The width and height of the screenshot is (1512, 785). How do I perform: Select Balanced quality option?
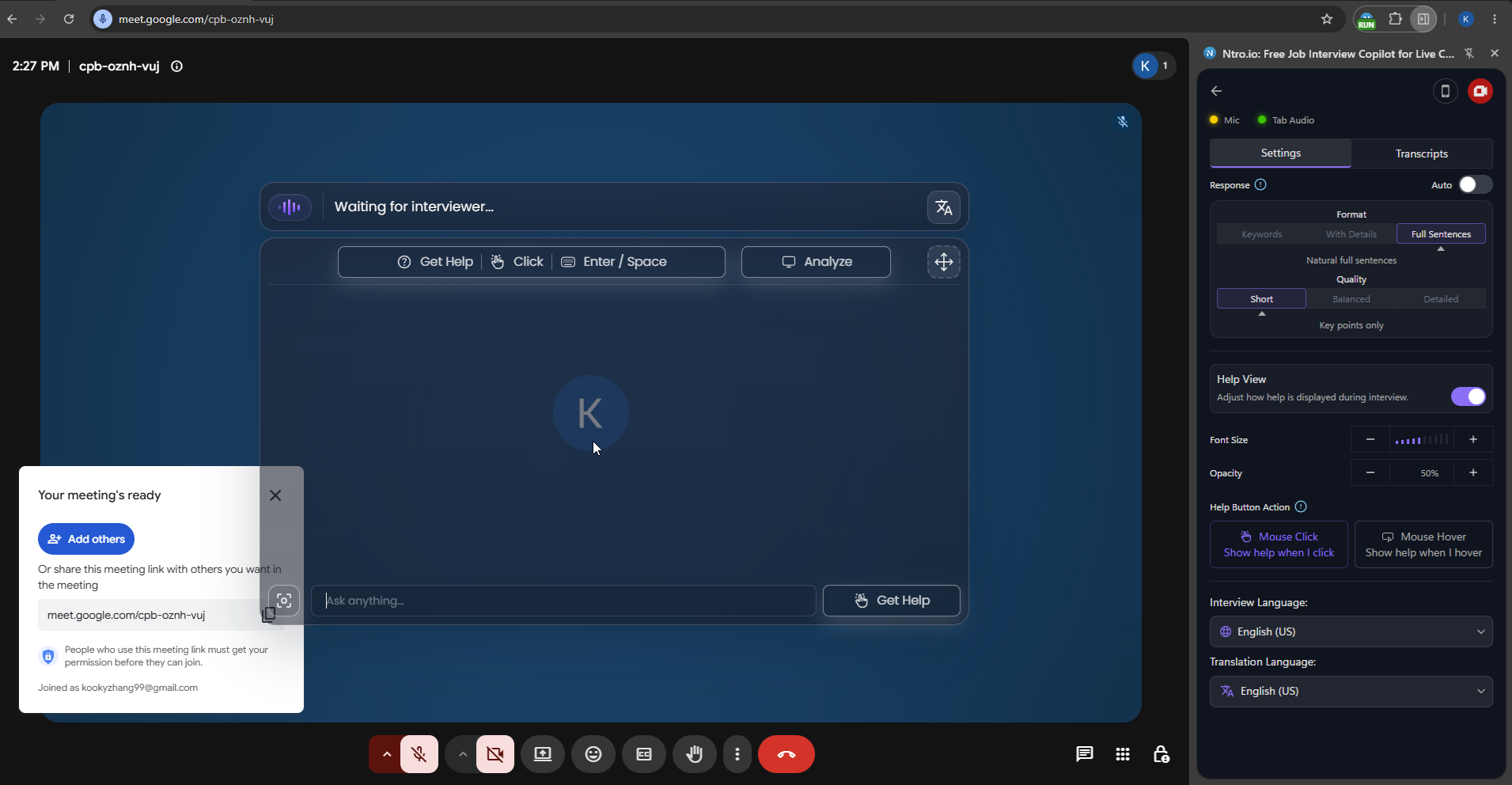click(x=1351, y=299)
